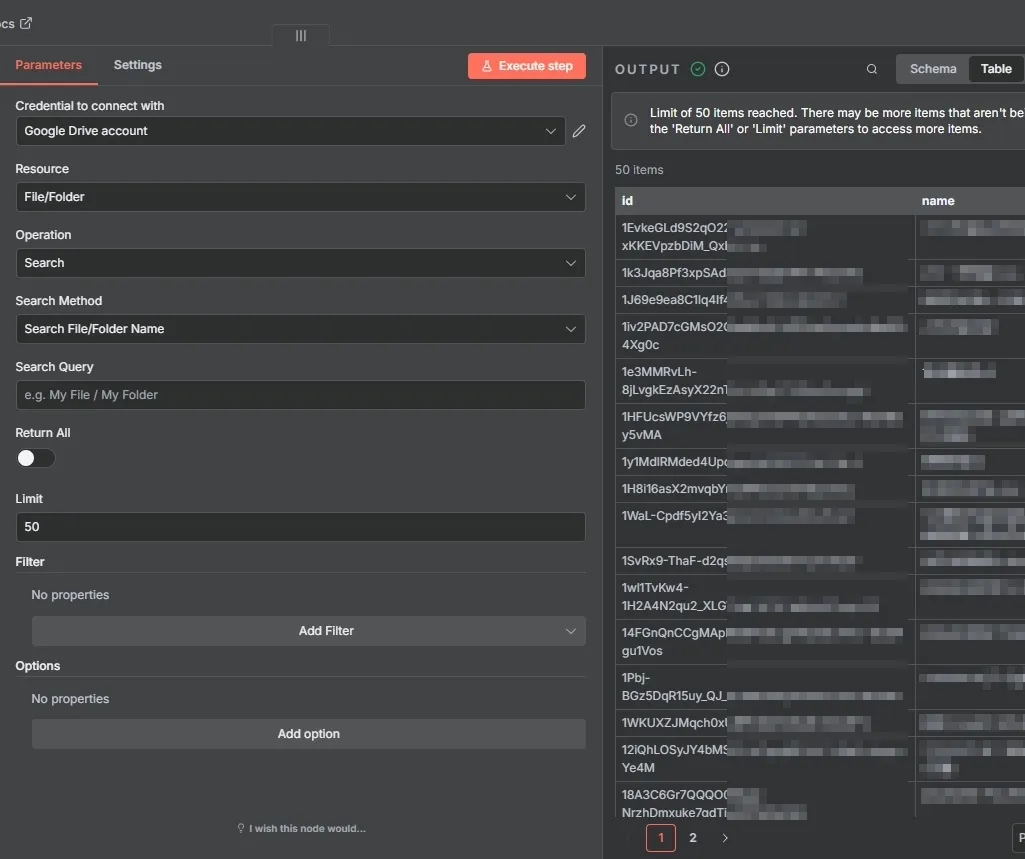The image size is (1025, 859).
Task: Select the id cell starting 14FGnQnCCgMAp
Action: tap(765, 642)
